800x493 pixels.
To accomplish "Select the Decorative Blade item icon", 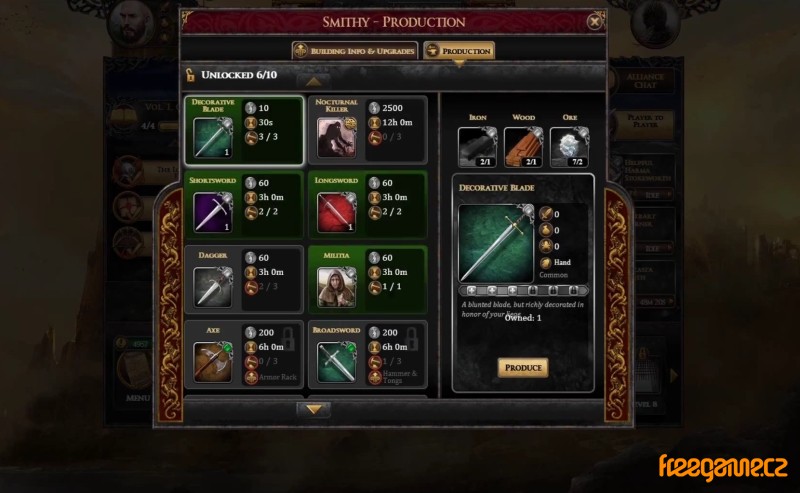I will pos(213,138).
